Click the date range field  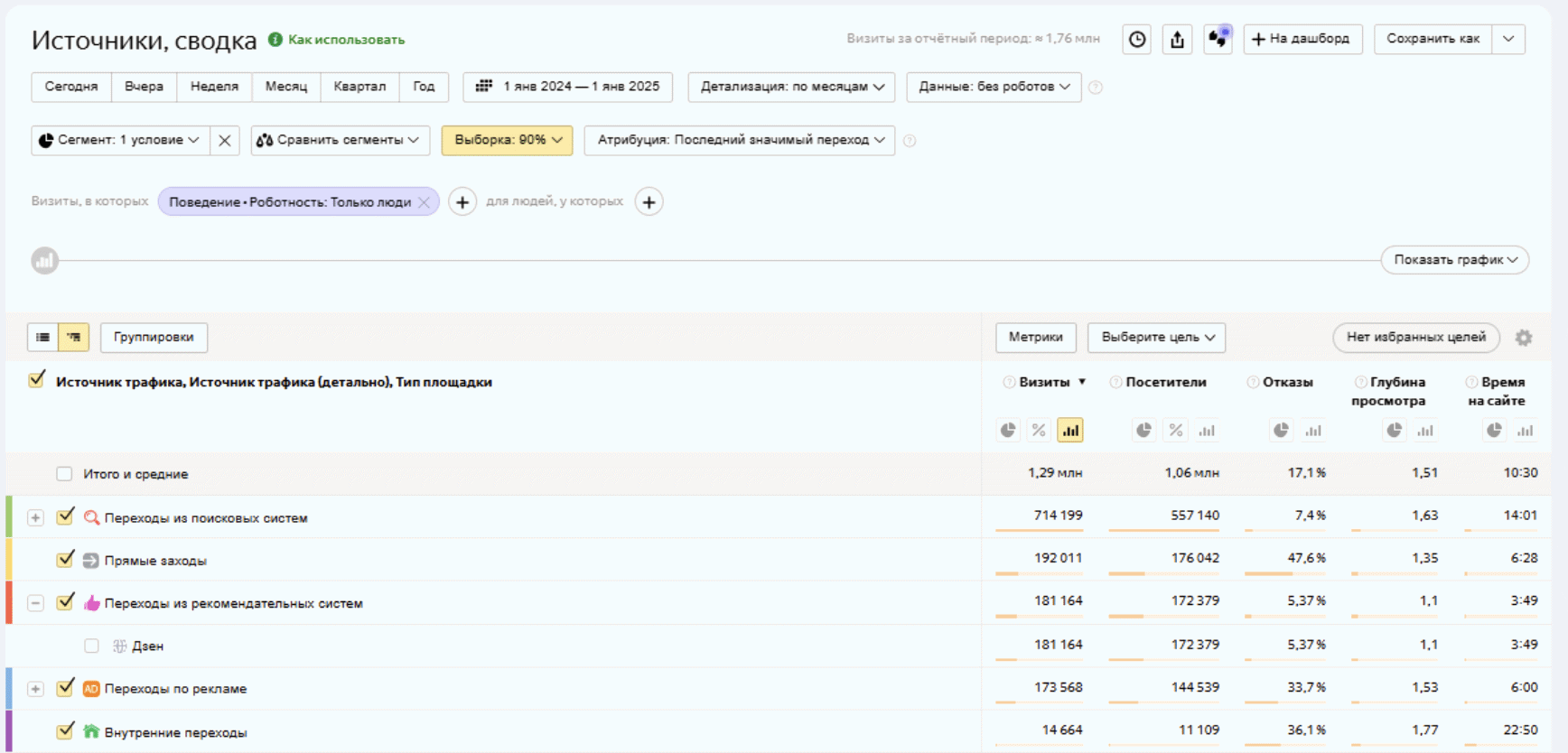(x=568, y=87)
